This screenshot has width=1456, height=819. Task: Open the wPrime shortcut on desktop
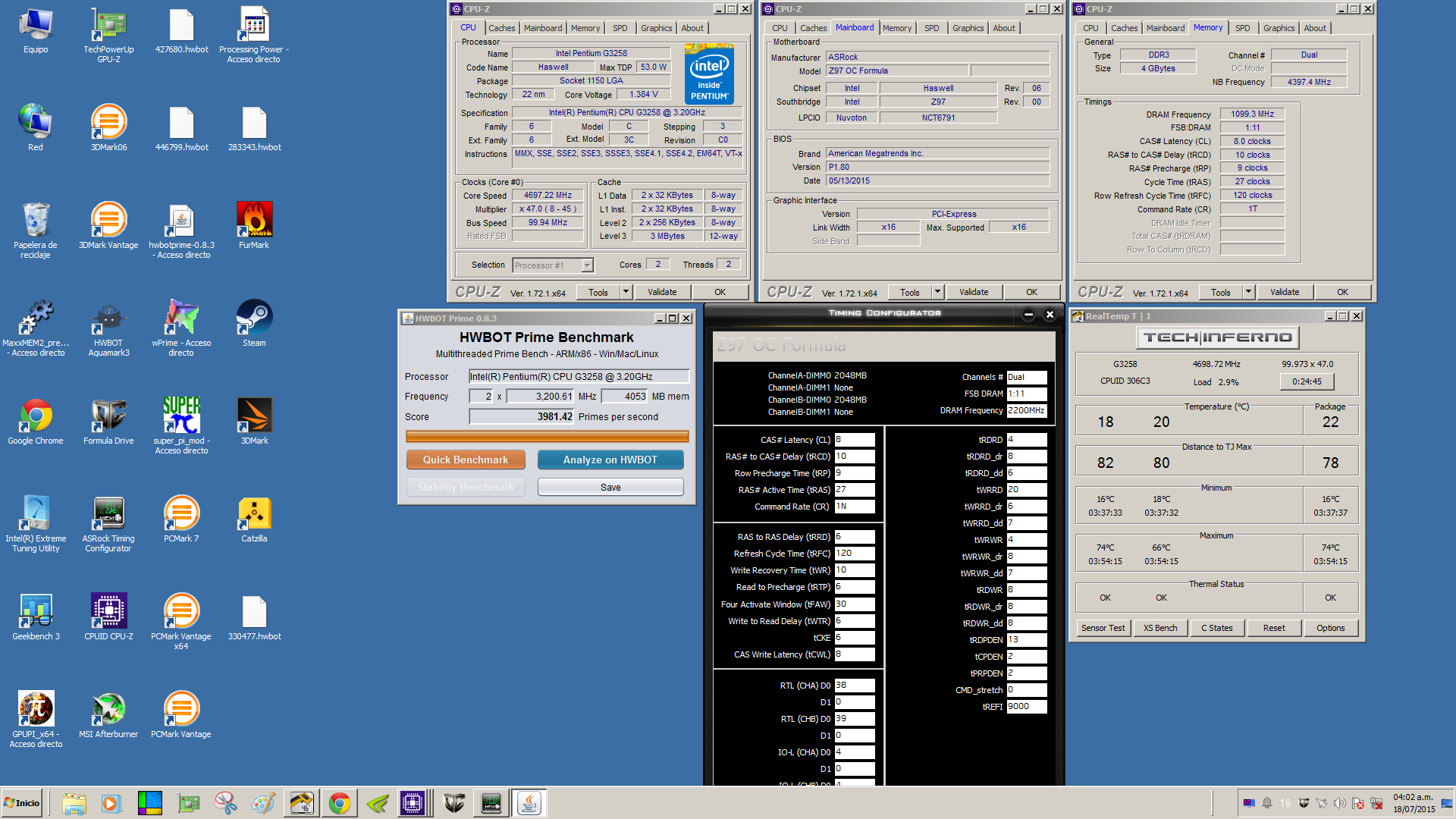point(181,328)
